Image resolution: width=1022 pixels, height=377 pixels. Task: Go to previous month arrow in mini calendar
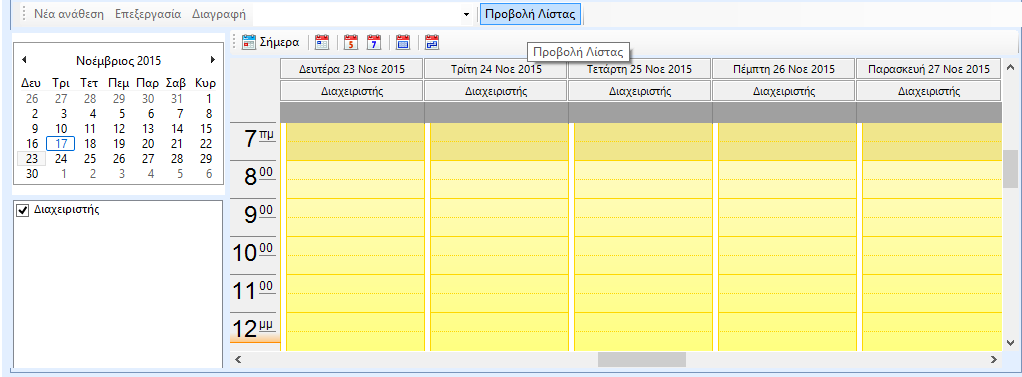click(x=24, y=59)
